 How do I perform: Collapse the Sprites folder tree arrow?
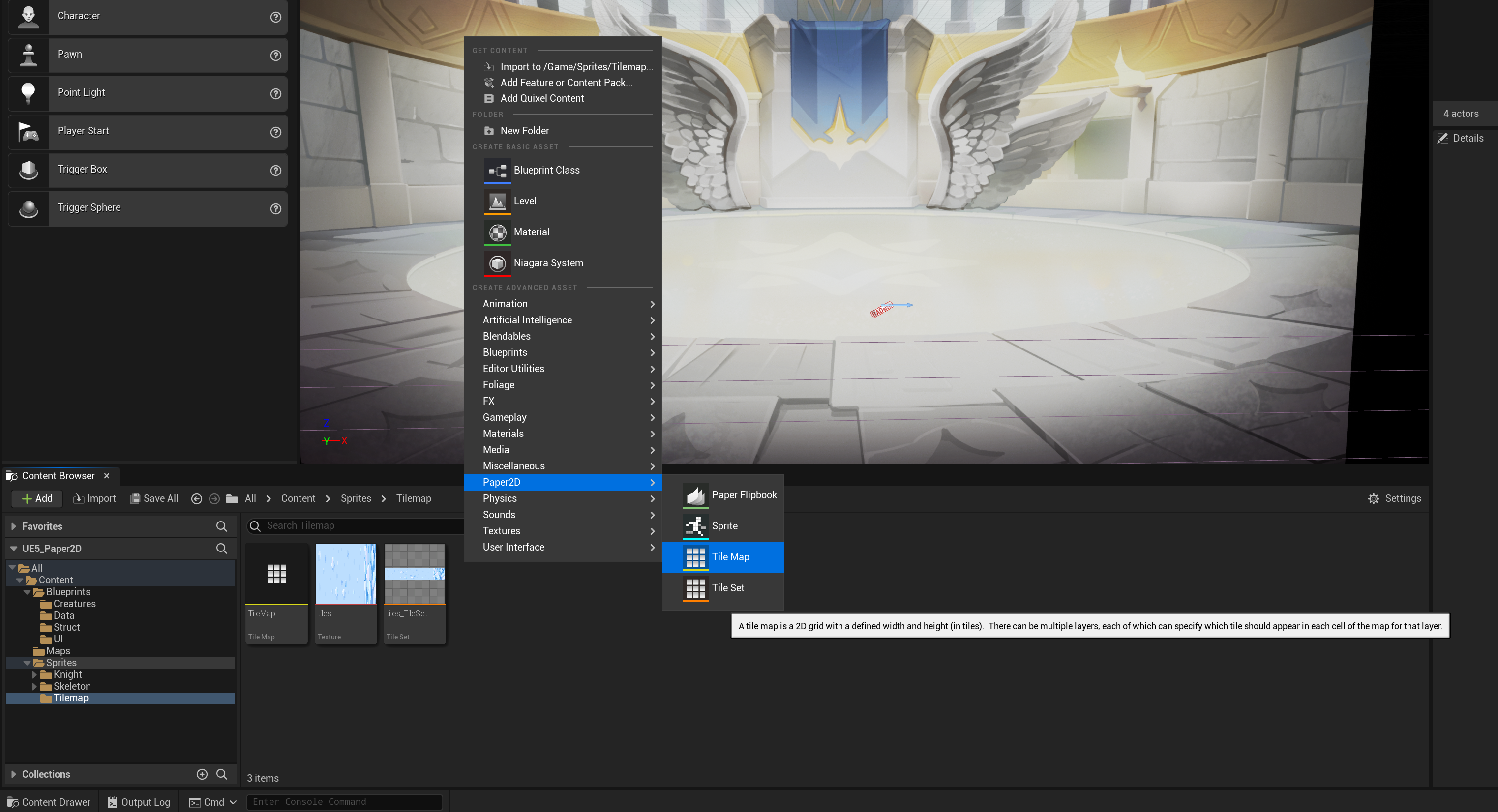[27, 663]
